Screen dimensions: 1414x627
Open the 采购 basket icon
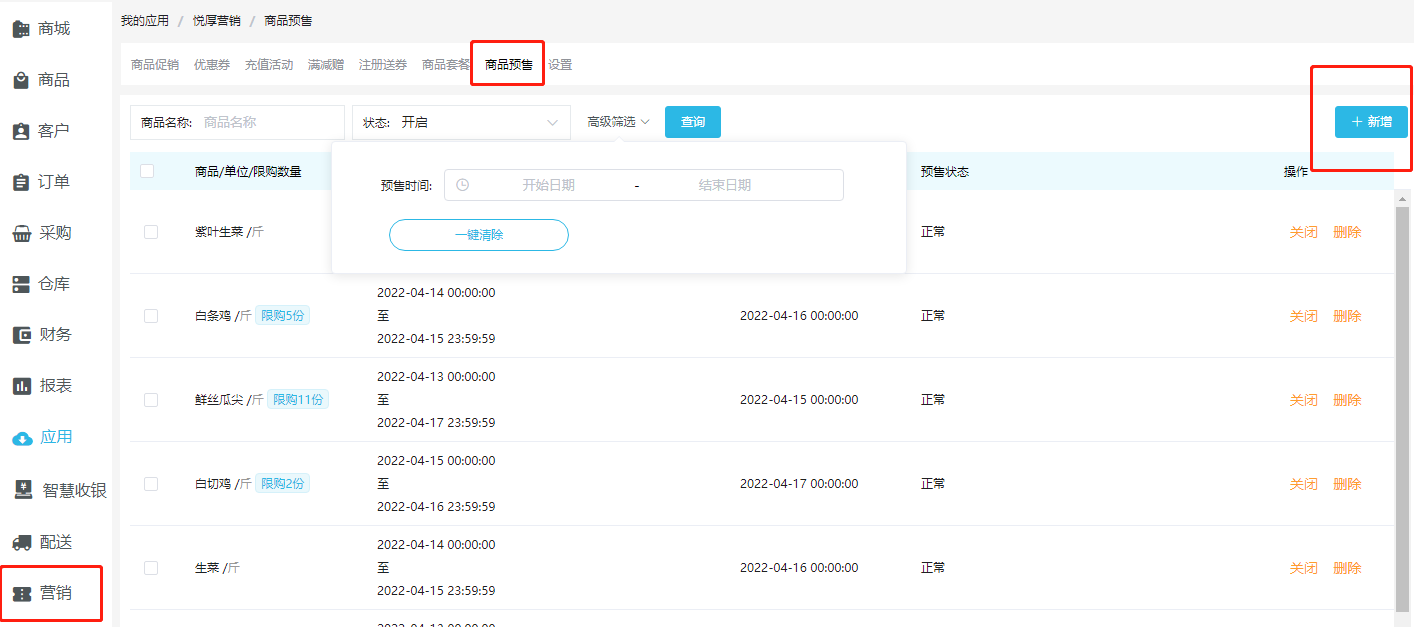tap(21, 233)
